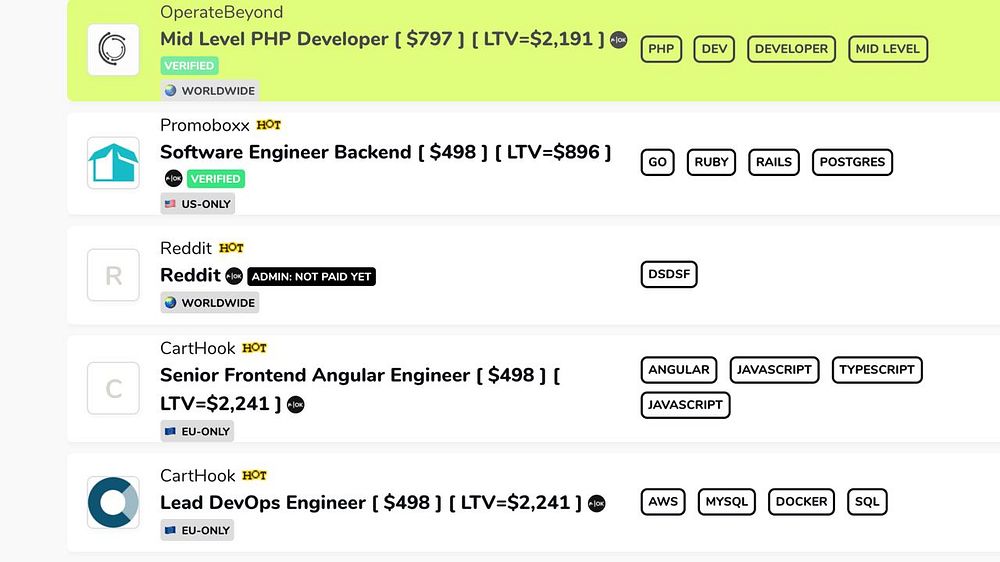1000x562 pixels.
Task: Click the Promoboxx box logo
Action: [113, 163]
